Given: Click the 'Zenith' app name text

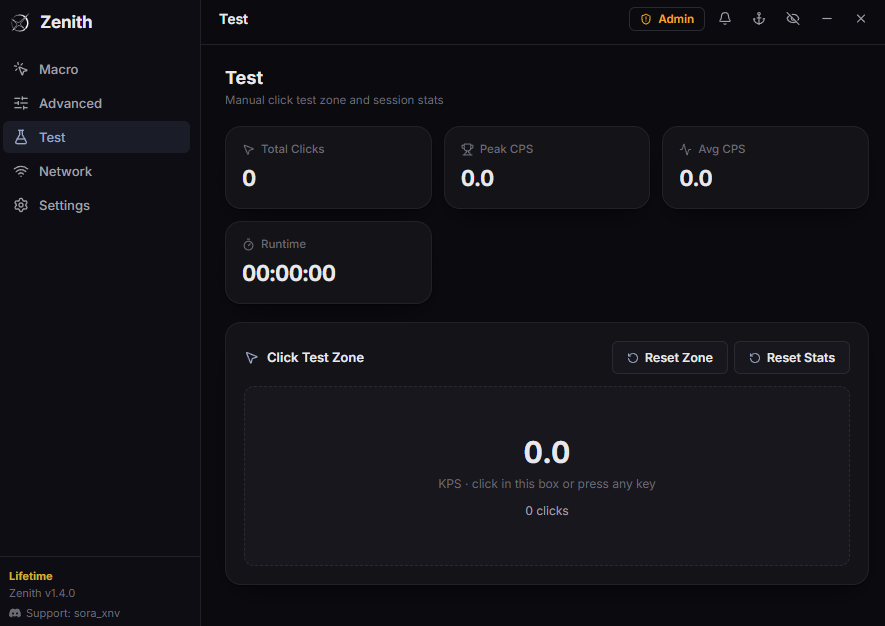Looking at the screenshot, I should [66, 22].
